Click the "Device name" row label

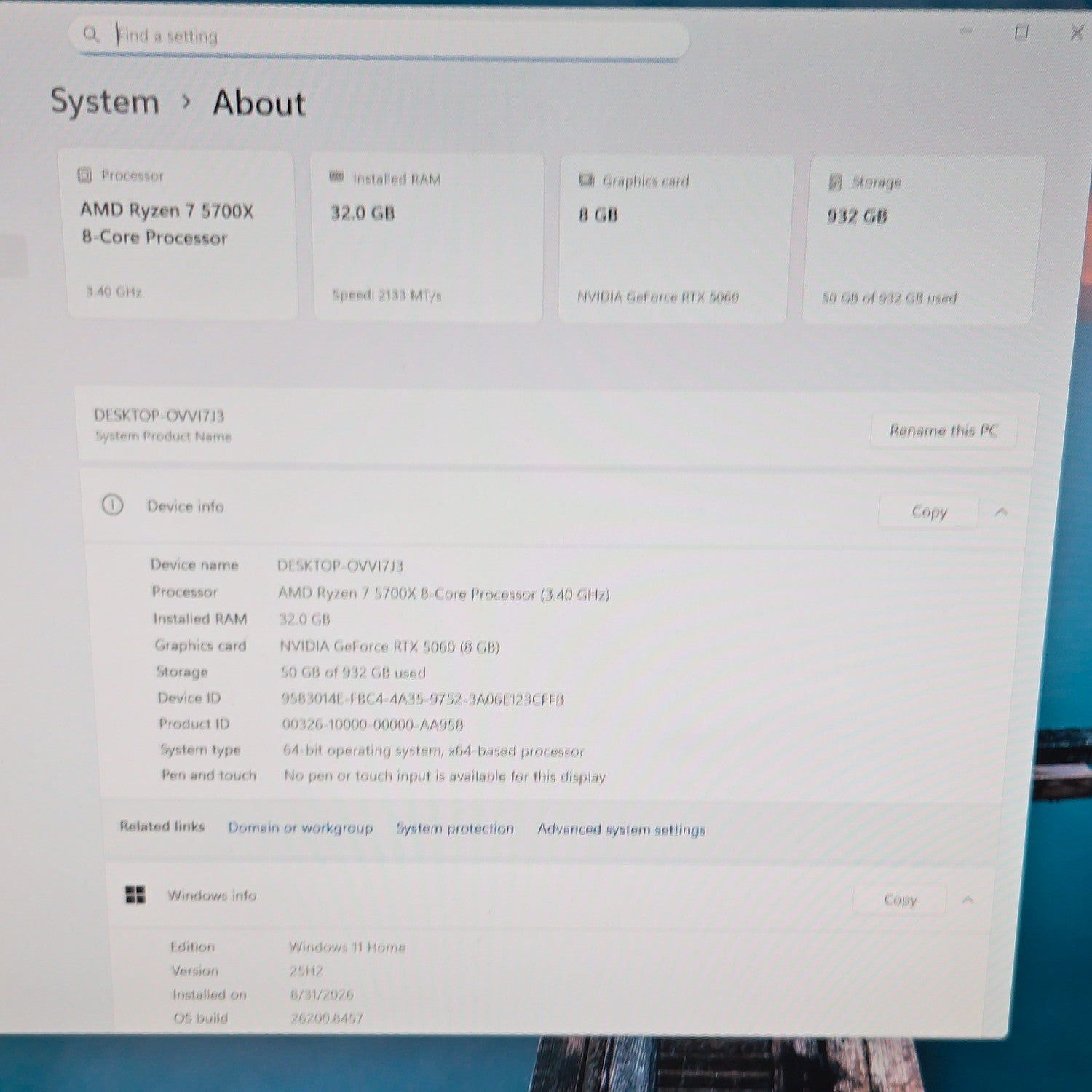pyautogui.click(x=194, y=565)
